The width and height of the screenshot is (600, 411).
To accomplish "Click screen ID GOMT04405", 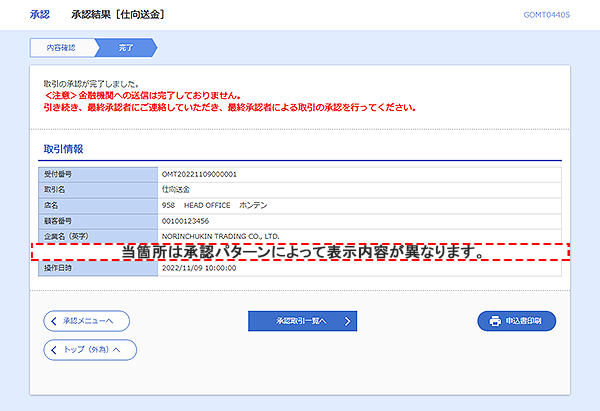I will tap(546, 15).
